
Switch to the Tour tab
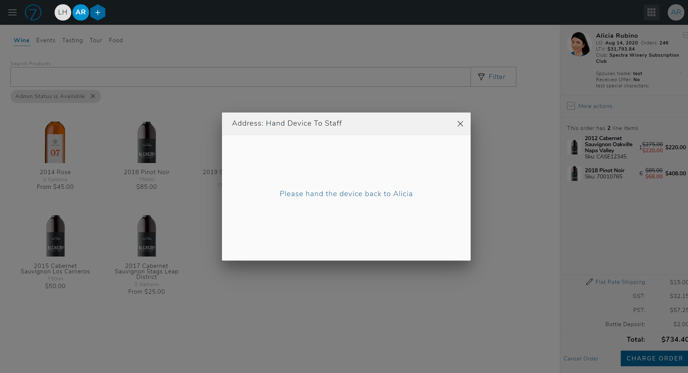(x=96, y=40)
